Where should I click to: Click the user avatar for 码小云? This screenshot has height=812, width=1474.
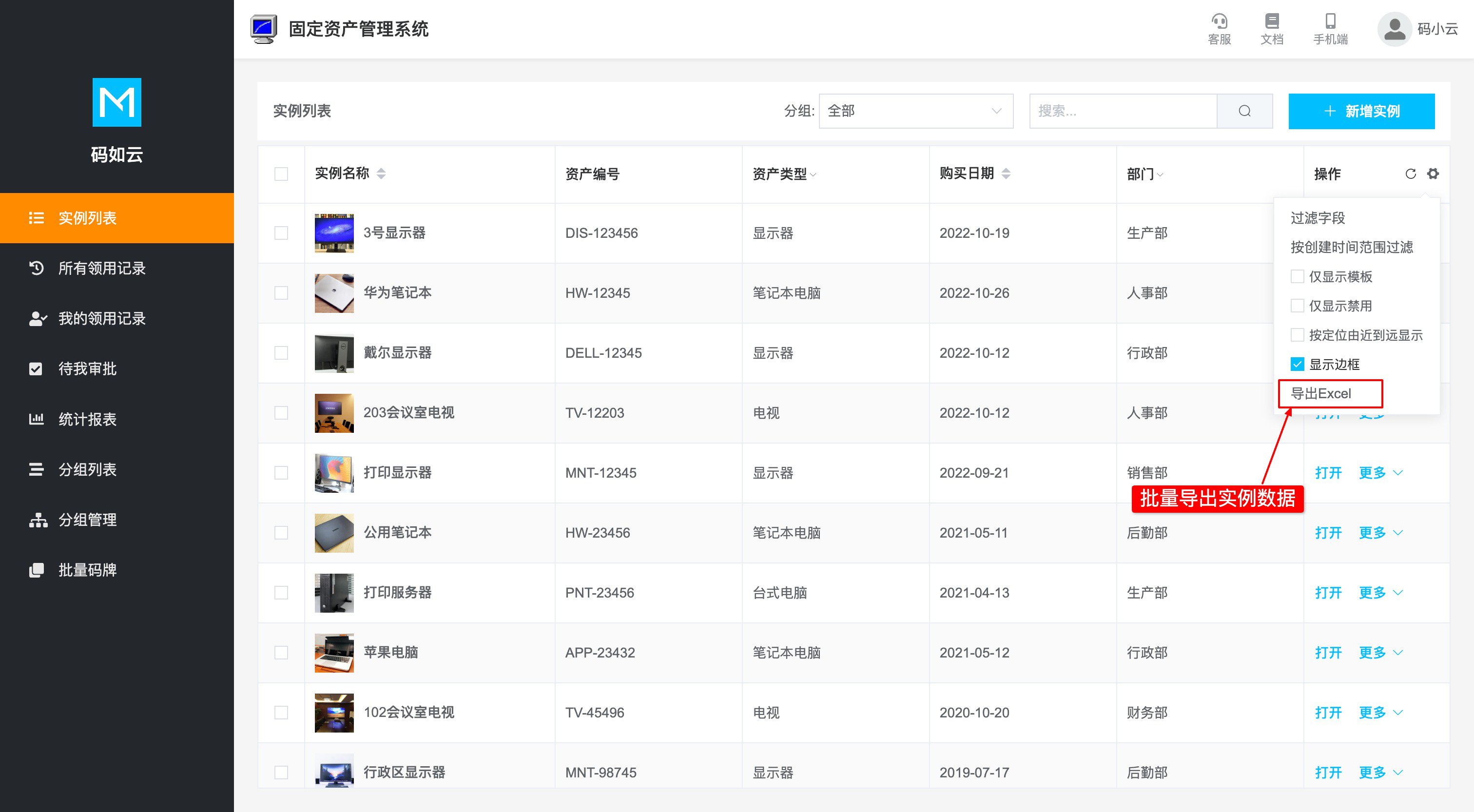pos(1395,29)
